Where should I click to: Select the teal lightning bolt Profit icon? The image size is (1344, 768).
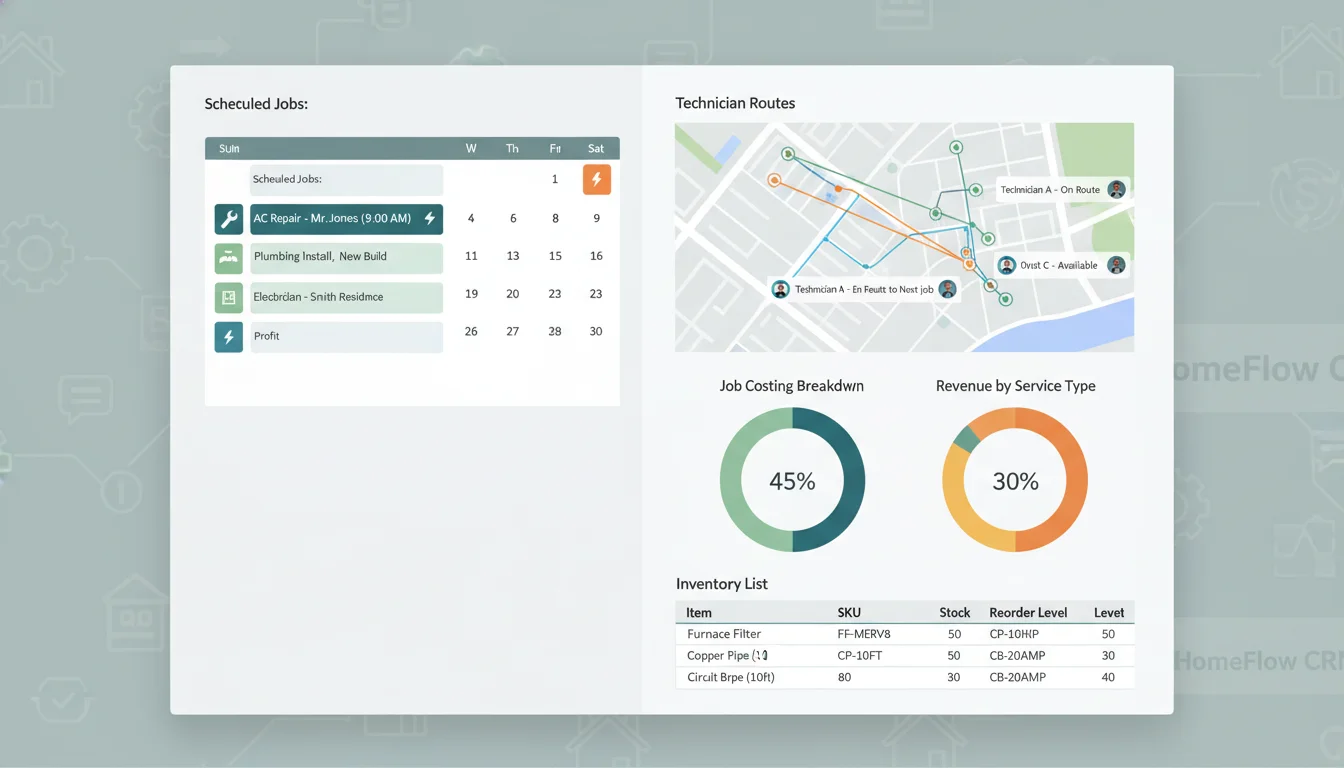tap(228, 336)
